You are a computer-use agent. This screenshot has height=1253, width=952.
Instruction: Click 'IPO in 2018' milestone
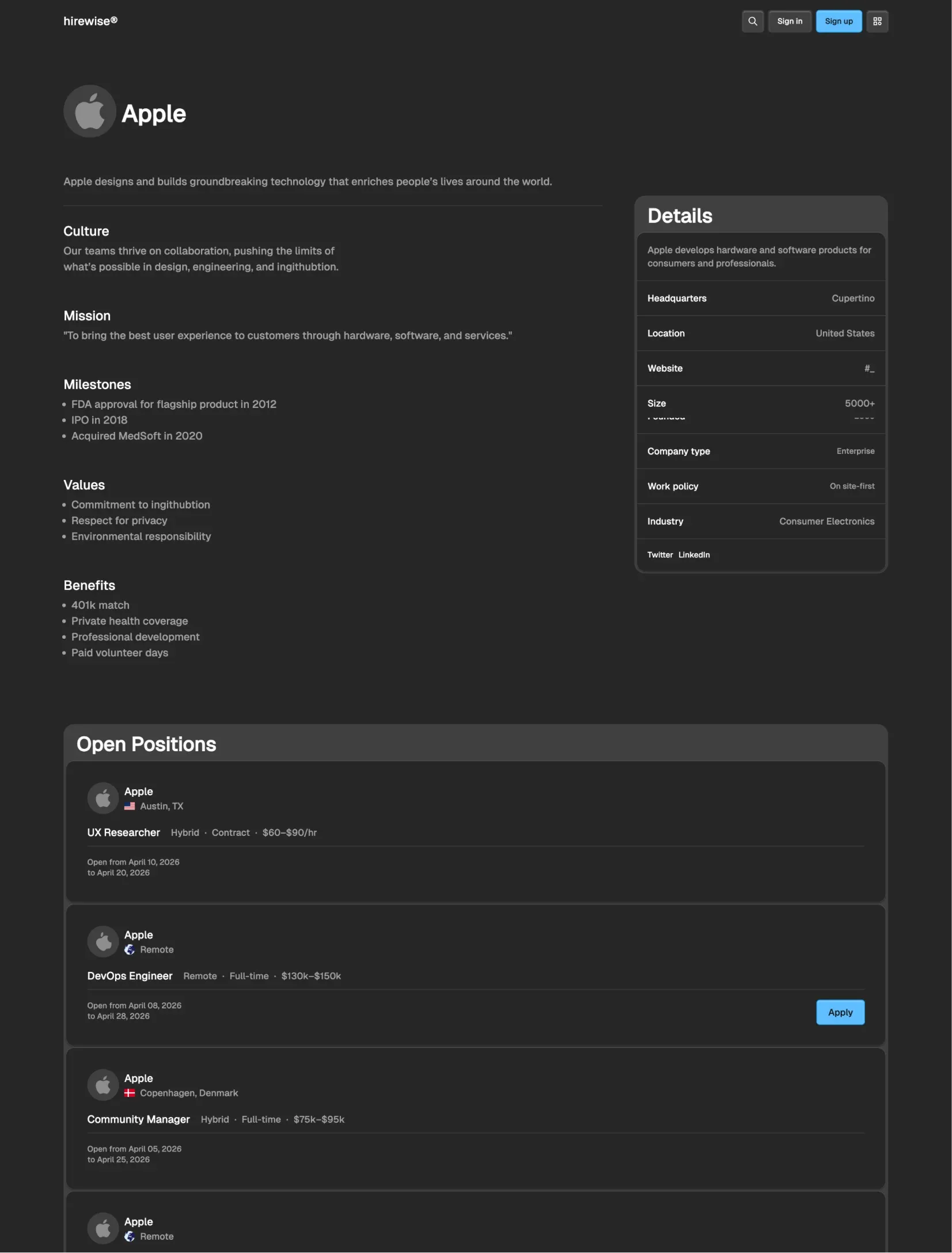coord(99,420)
